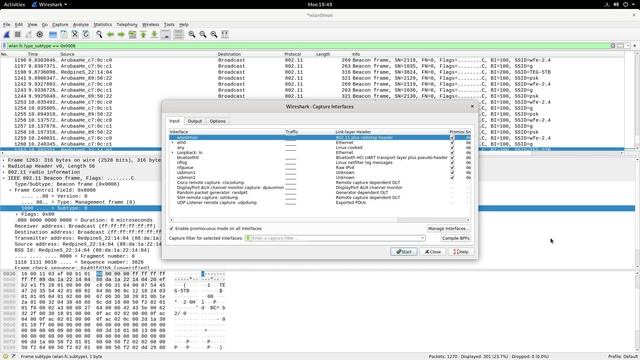Focus the capture filter input field
This screenshot has width=640, height=360.
(335, 238)
